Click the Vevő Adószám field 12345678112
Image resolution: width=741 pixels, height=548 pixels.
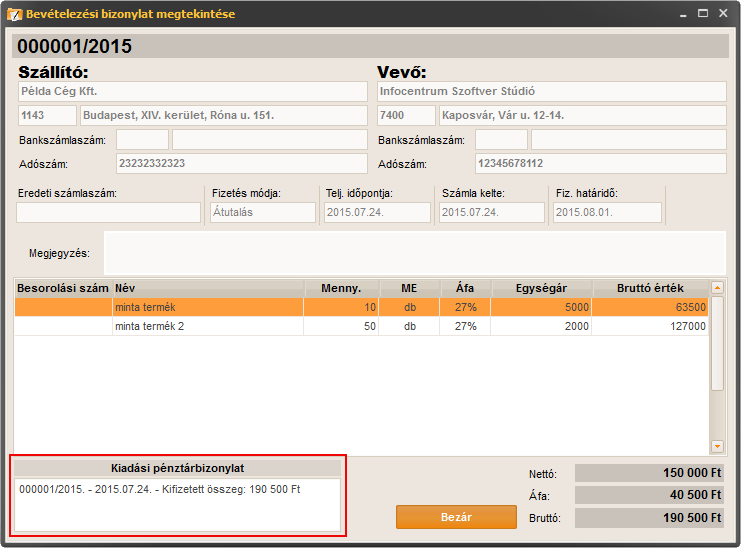coord(601,163)
